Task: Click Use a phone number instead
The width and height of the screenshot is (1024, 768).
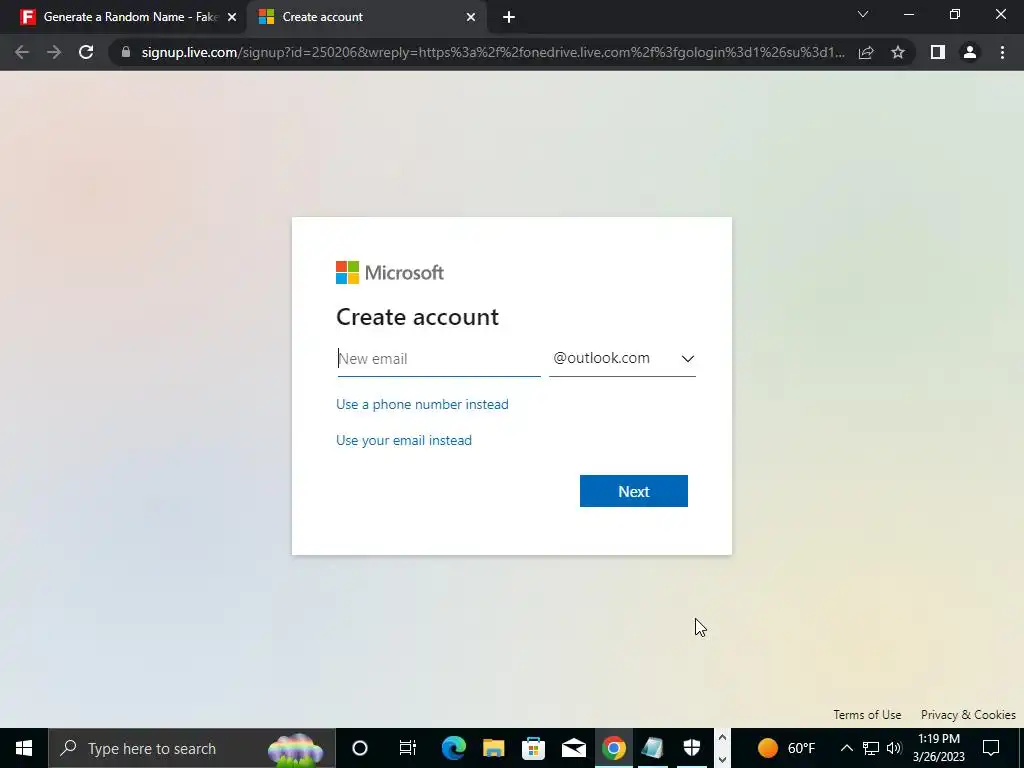Action: click(422, 404)
